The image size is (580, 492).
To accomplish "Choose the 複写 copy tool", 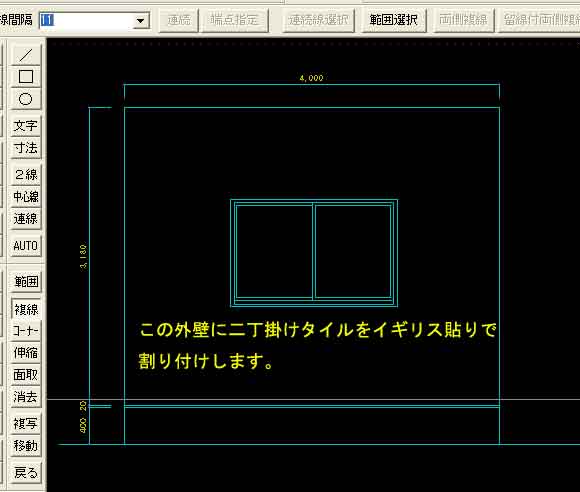I will (26, 423).
